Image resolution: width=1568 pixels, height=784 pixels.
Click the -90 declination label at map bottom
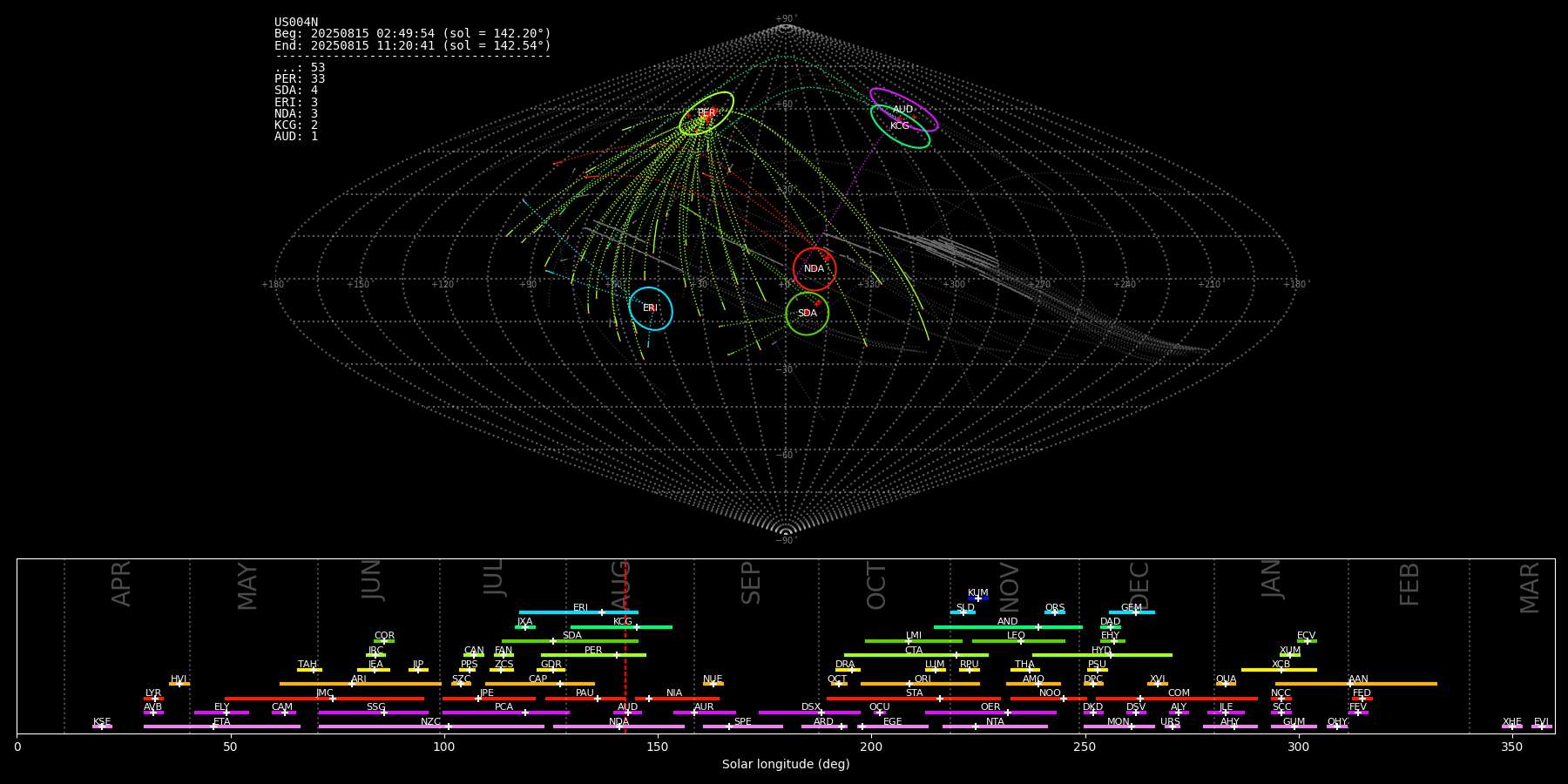785,541
